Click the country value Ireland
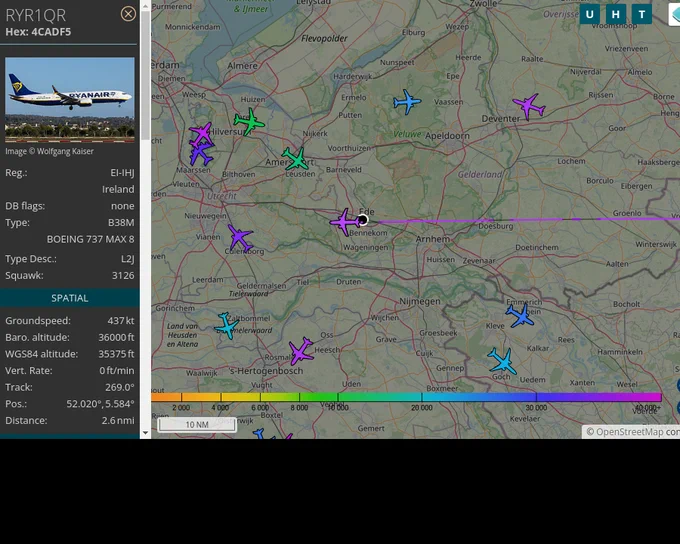The image size is (680, 544). tap(118, 189)
